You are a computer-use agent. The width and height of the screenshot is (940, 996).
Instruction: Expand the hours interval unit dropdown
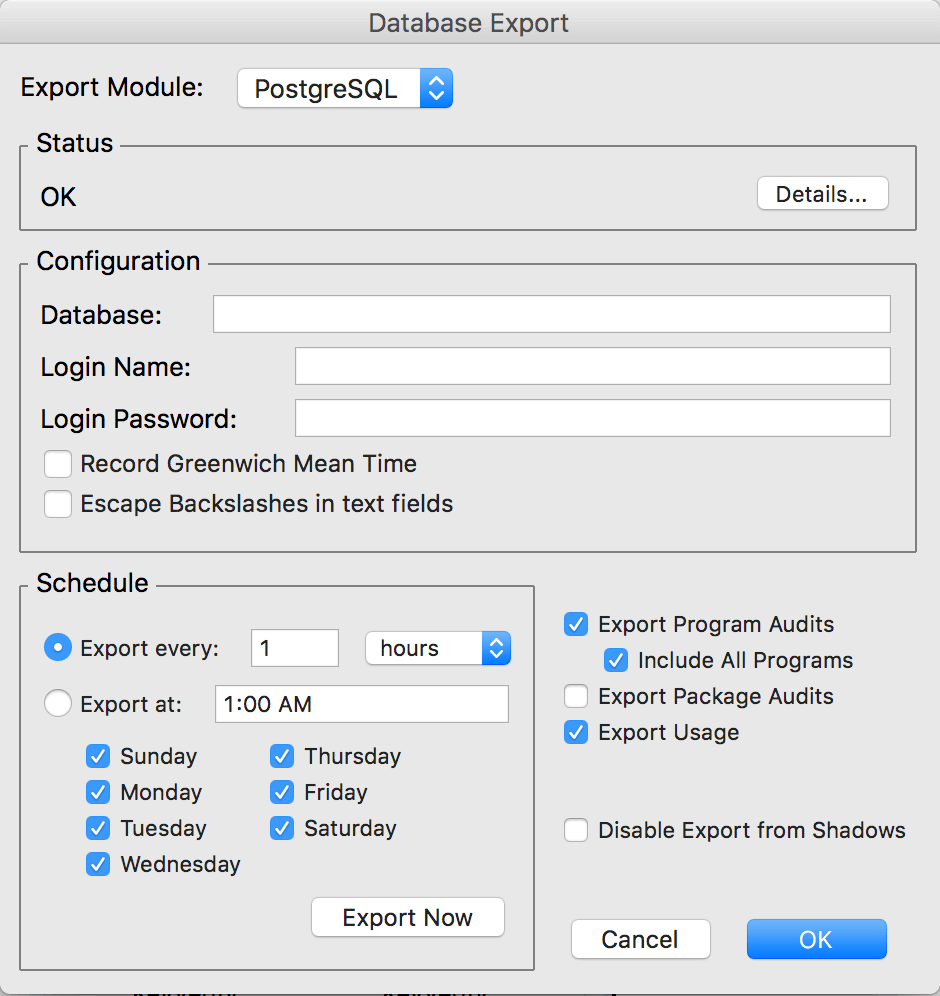[438, 648]
